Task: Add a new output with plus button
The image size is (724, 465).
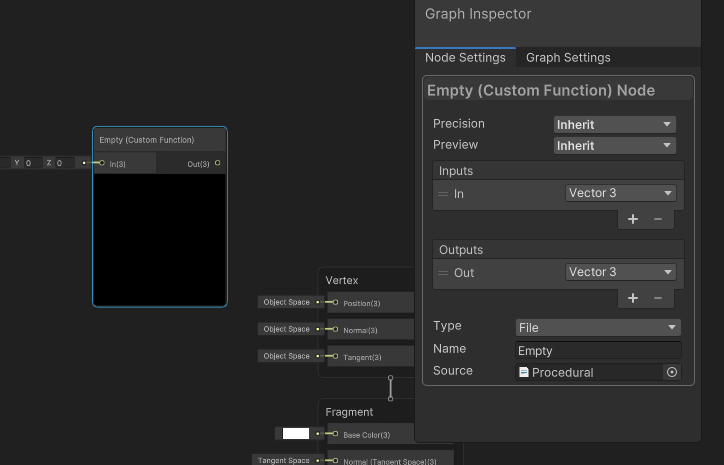Action: click(x=633, y=298)
